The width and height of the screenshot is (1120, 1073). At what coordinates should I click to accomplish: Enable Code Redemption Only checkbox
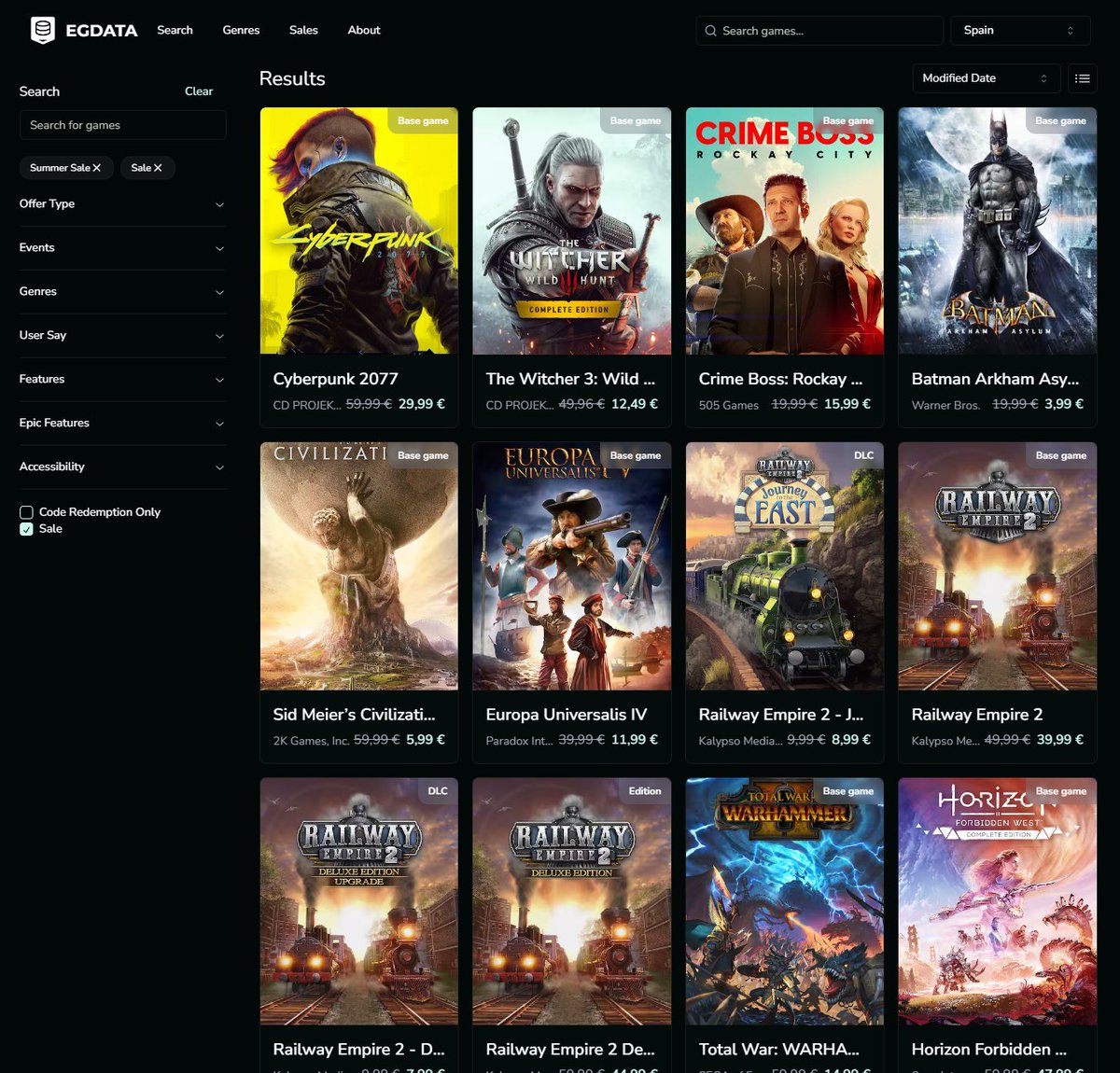pos(26,512)
